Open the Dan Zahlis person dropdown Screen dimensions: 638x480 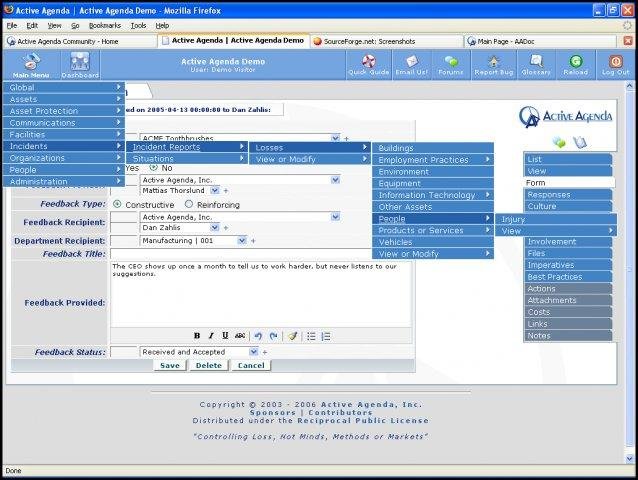point(214,227)
